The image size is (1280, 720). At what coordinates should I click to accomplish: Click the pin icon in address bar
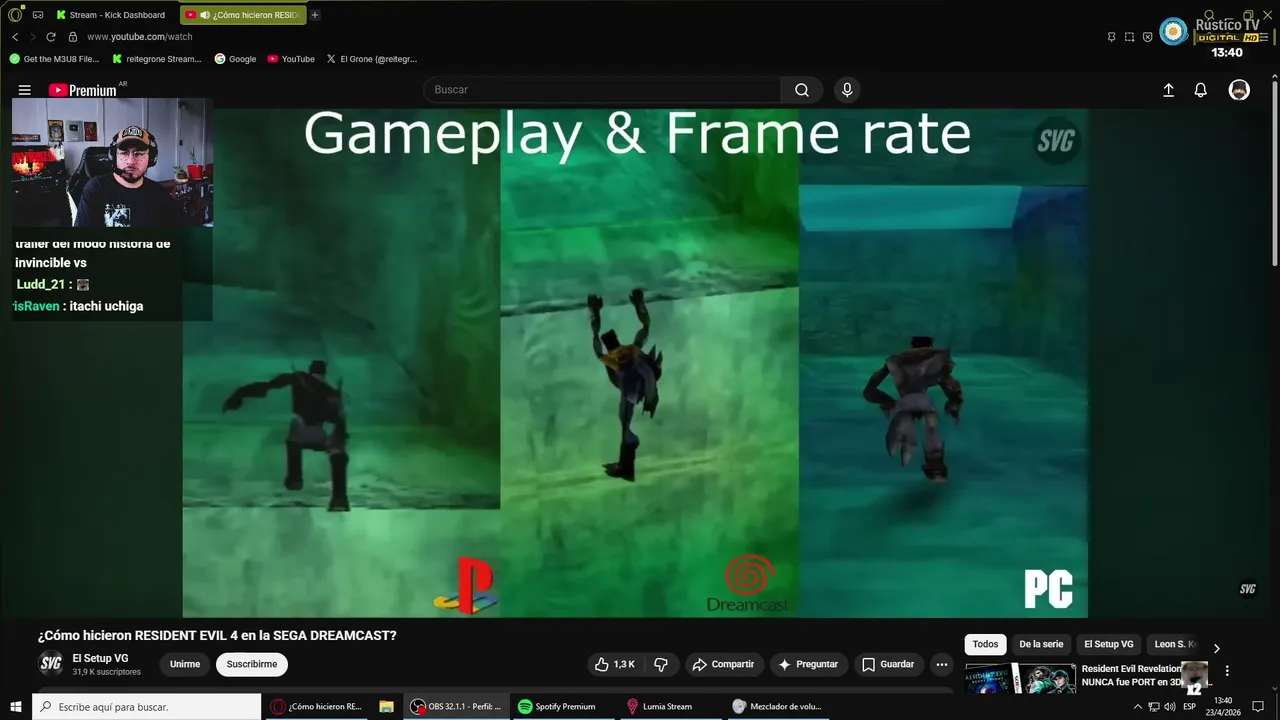coord(1111,37)
